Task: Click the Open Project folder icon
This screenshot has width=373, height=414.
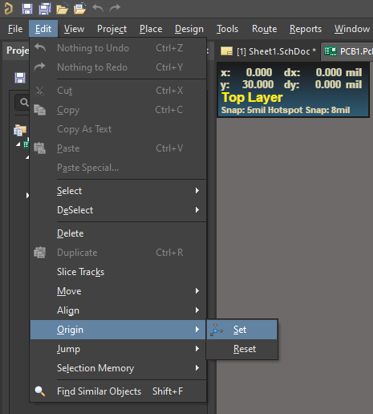Action: pyautogui.click(x=80, y=8)
